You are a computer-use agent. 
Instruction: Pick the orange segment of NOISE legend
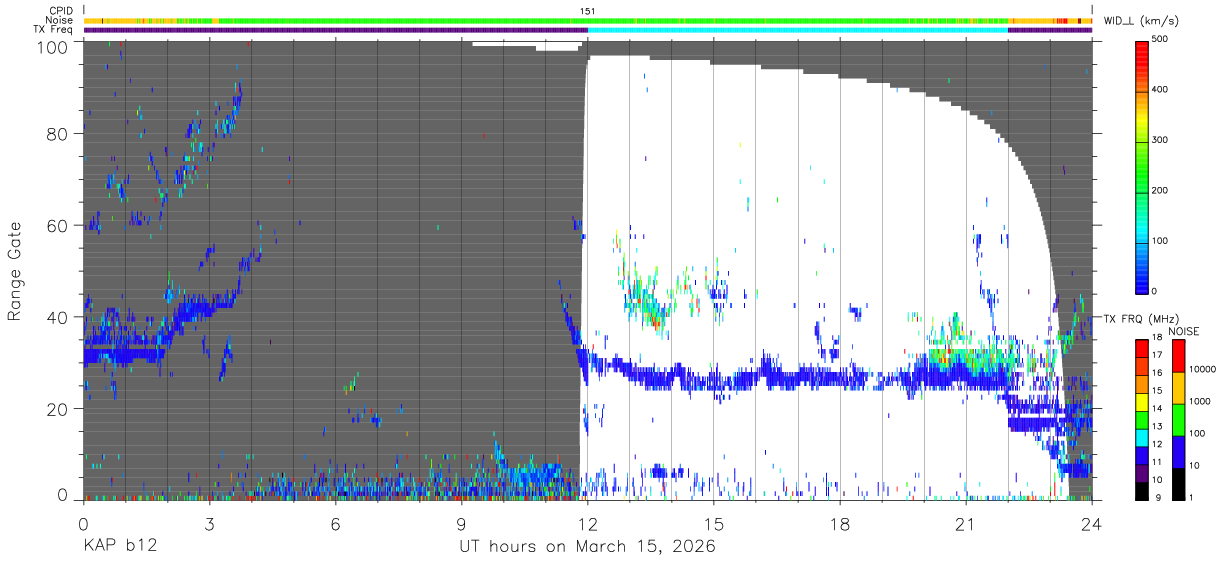pyautogui.click(x=1179, y=388)
